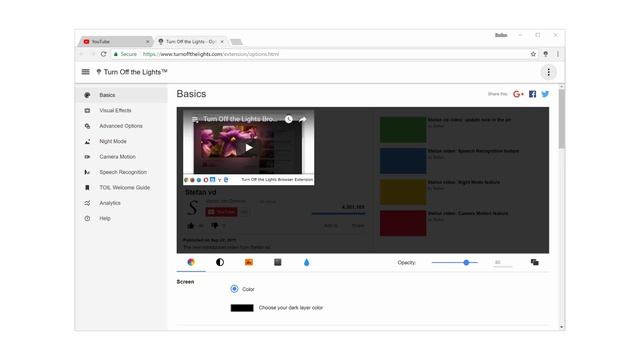640x360 pixels.
Task: Select the color palette tab icon
Action: 191,262
